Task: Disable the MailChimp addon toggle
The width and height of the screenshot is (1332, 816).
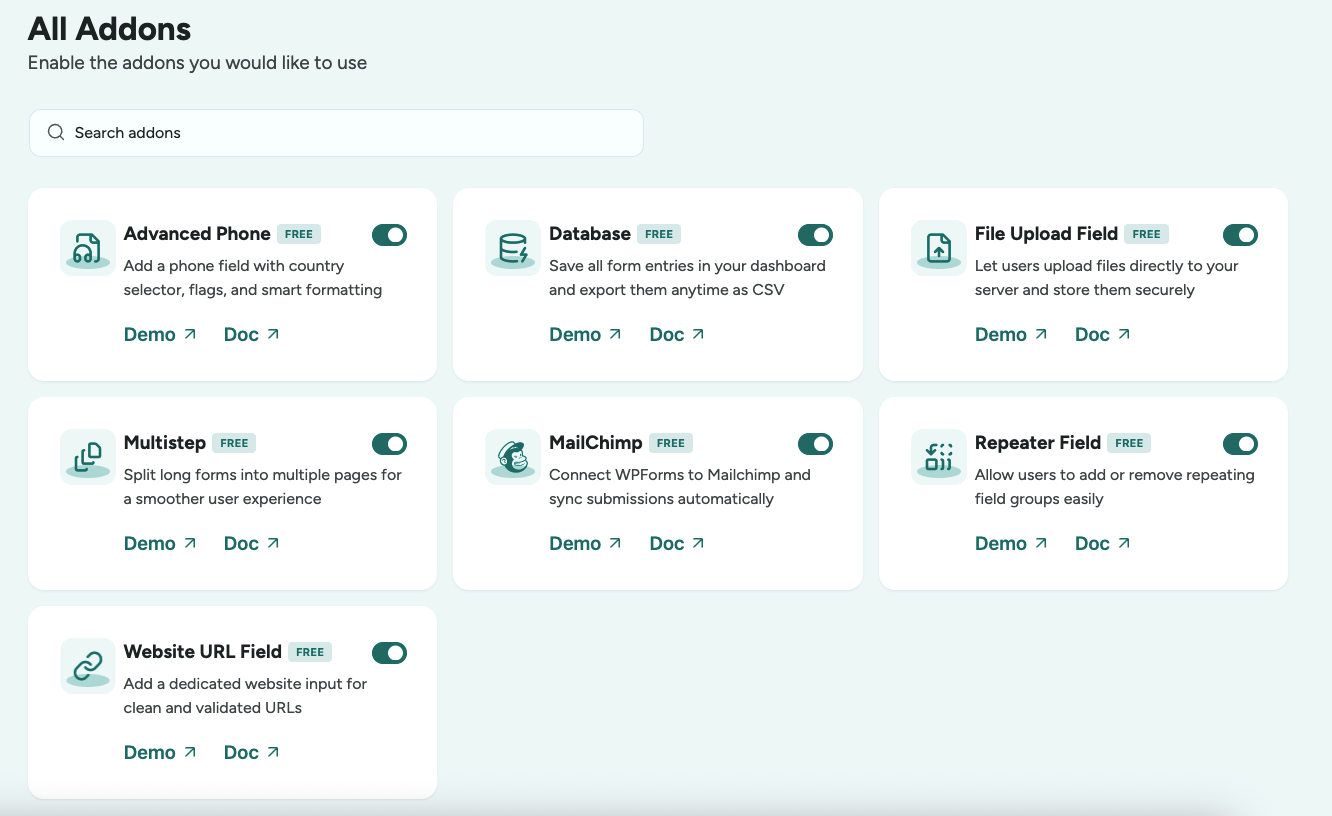Action: pos(816,444)
